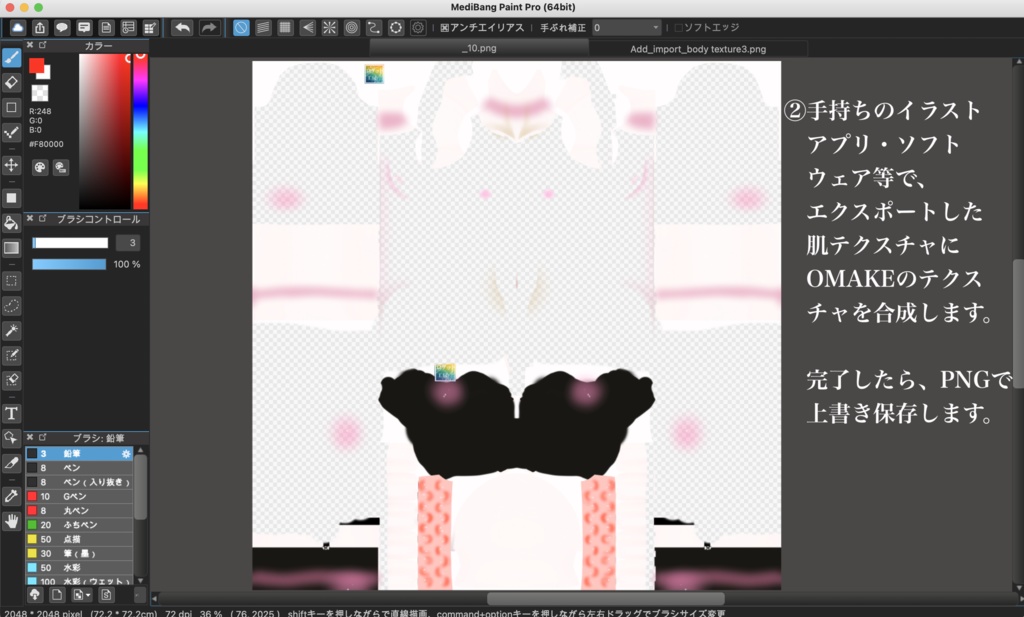Open the 手ぶれ補正 value dropdown
The image size is (1024, 617).
click(627, 27)
